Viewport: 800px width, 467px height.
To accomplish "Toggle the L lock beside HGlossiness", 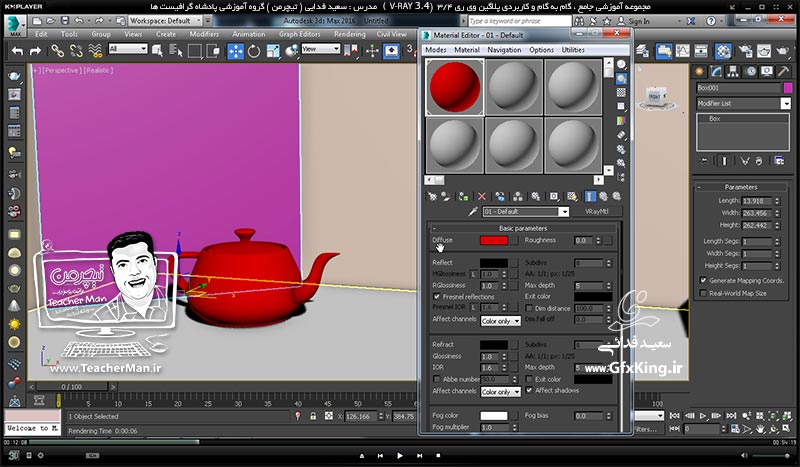I will pos(473,274).
